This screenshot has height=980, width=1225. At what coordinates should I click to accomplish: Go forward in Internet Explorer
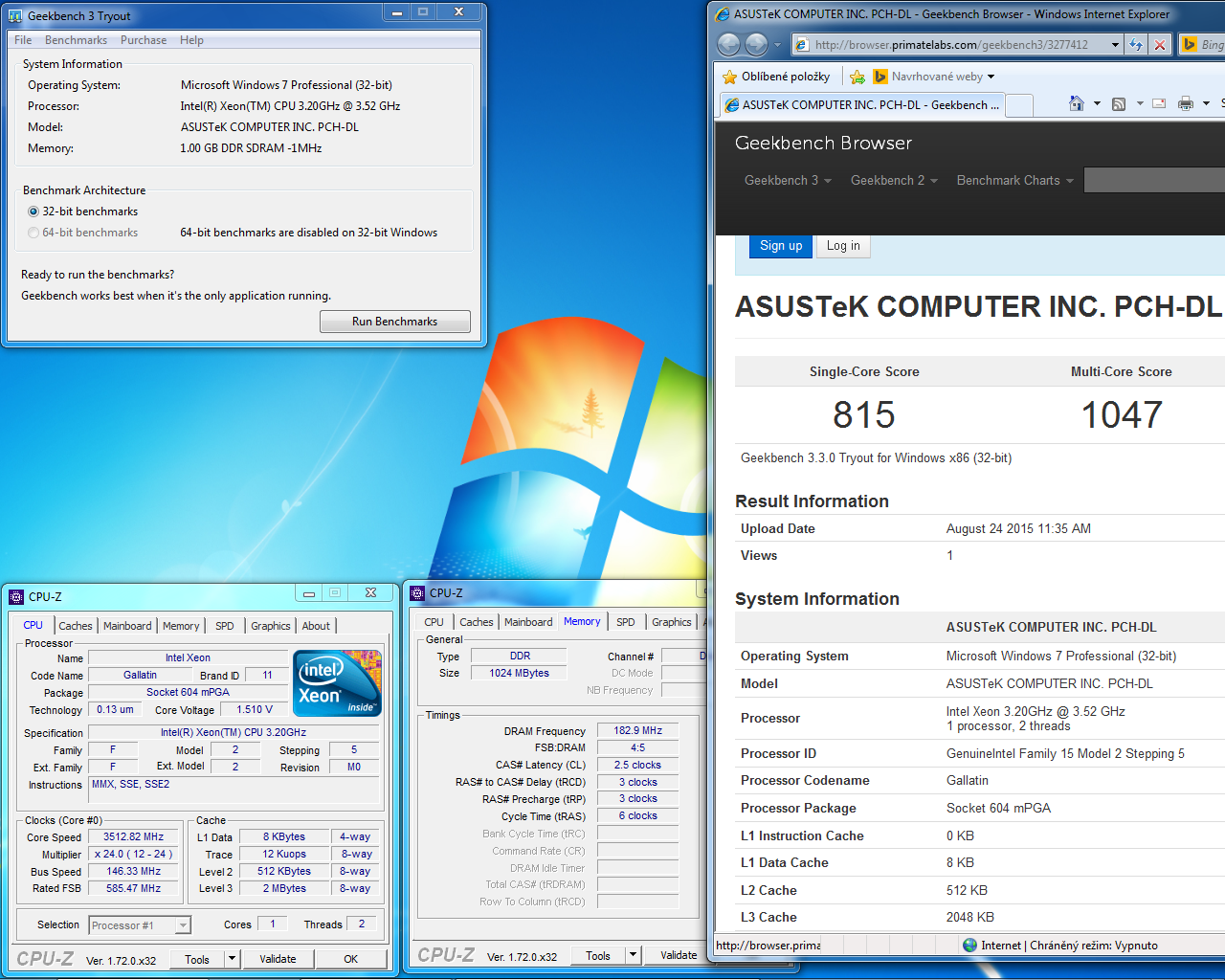pos(756,44)
